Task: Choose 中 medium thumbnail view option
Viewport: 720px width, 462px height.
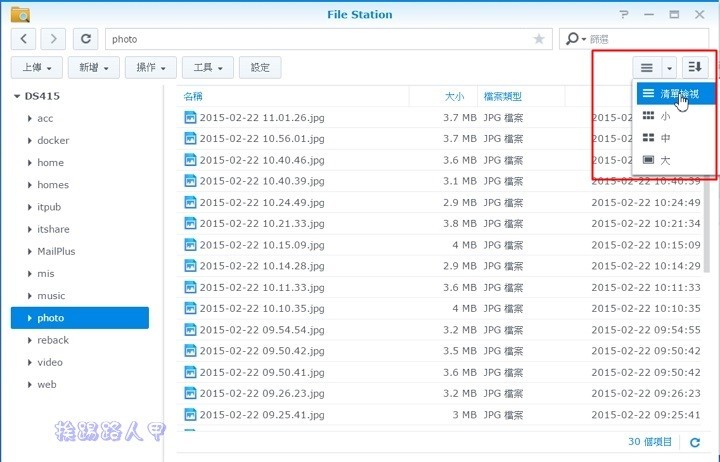Action: click(665, 138)
